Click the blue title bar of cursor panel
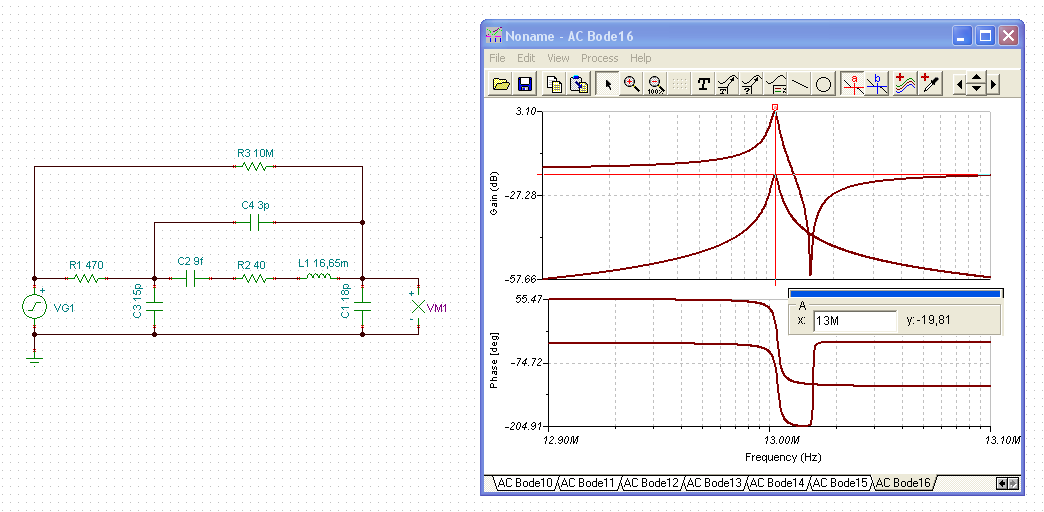 pyautogui.click(x=895, y=293)
